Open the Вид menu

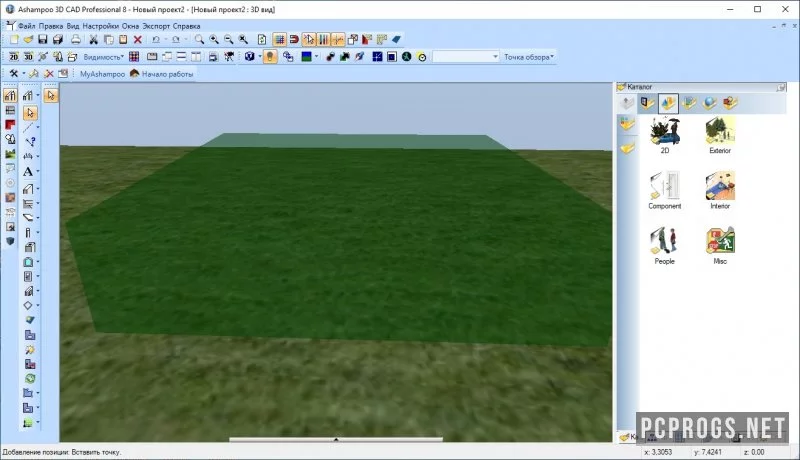[73, 26]
